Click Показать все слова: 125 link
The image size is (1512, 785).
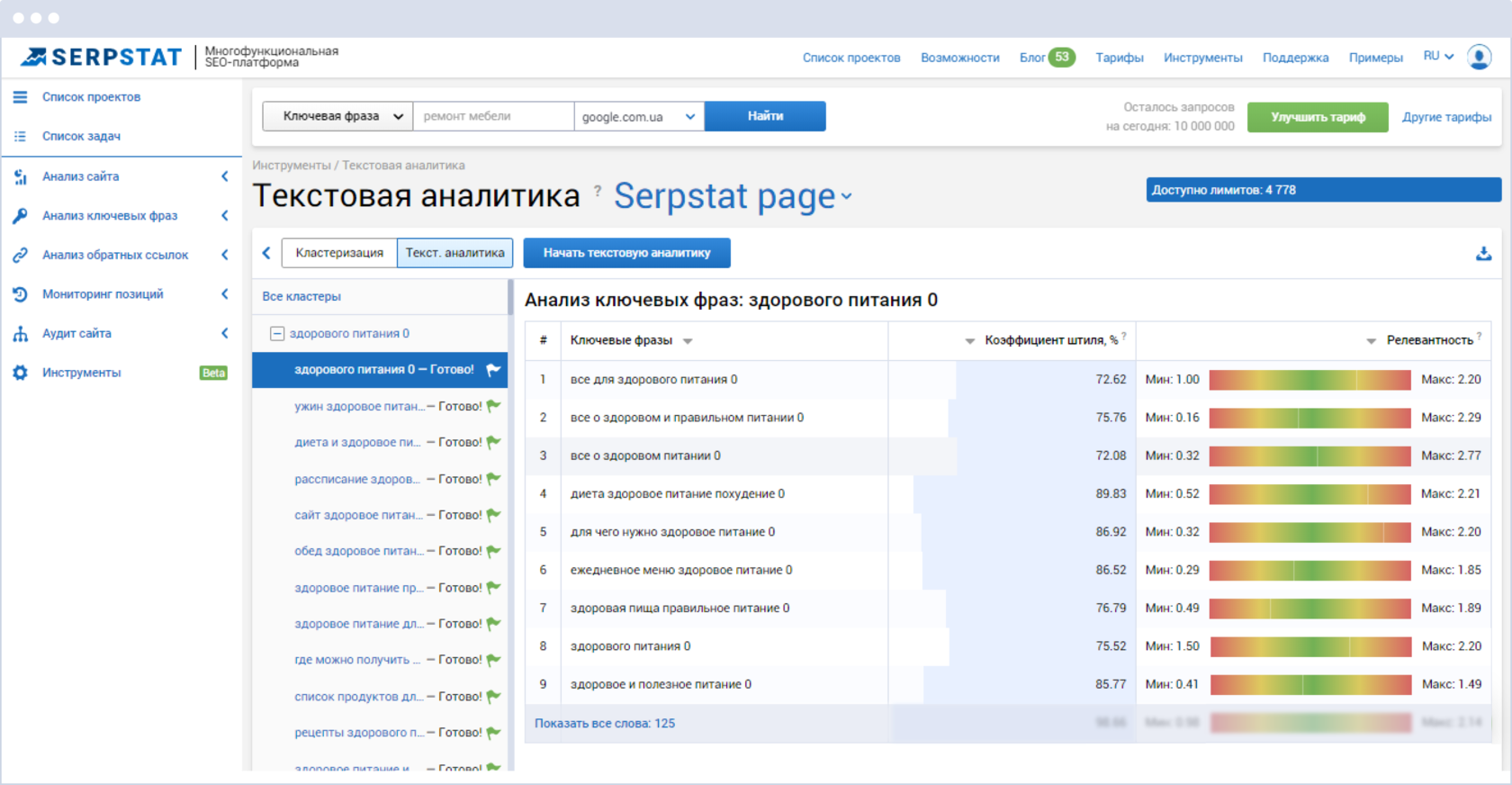(605, 723)
